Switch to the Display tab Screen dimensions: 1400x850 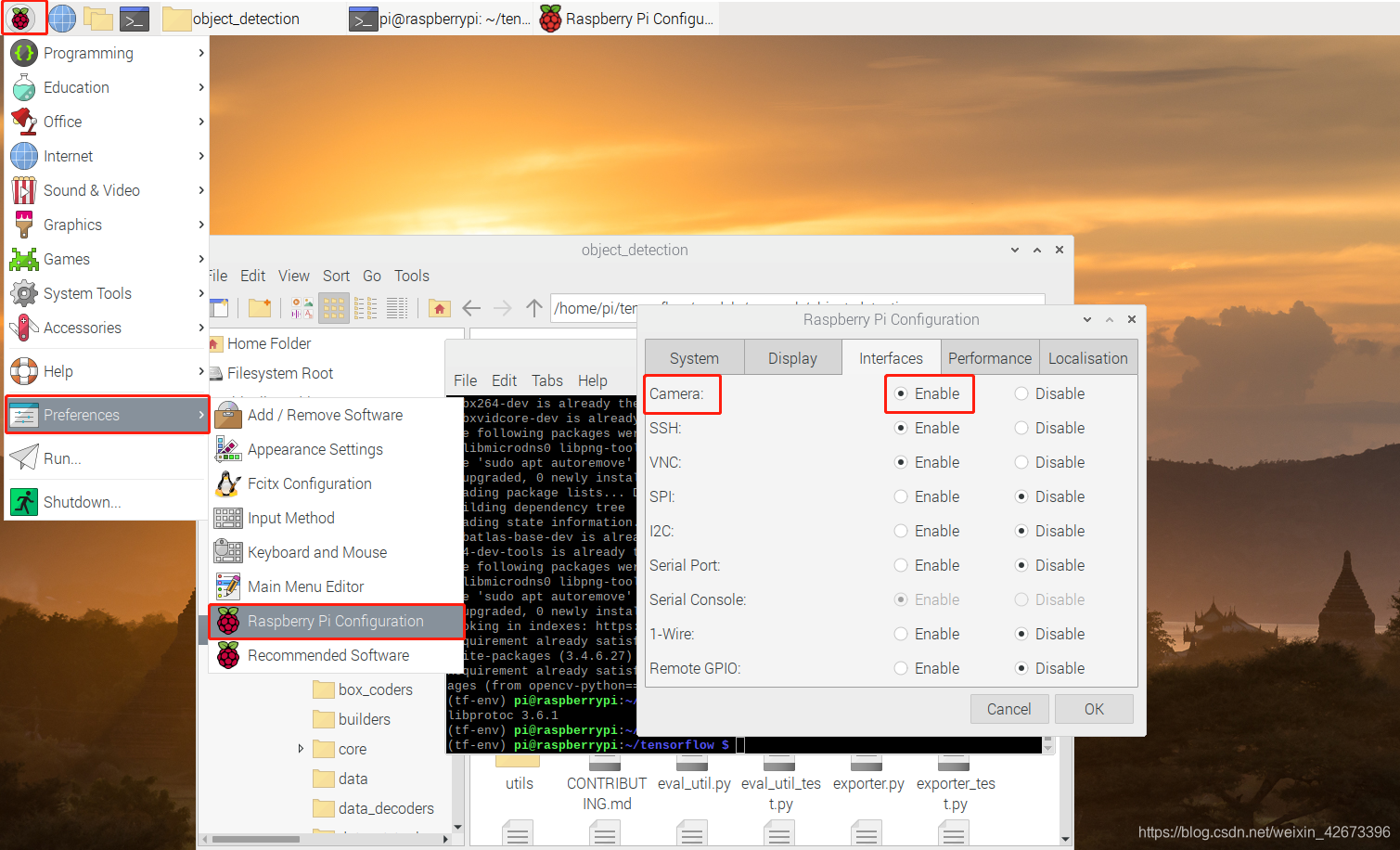tap(792, 358)
